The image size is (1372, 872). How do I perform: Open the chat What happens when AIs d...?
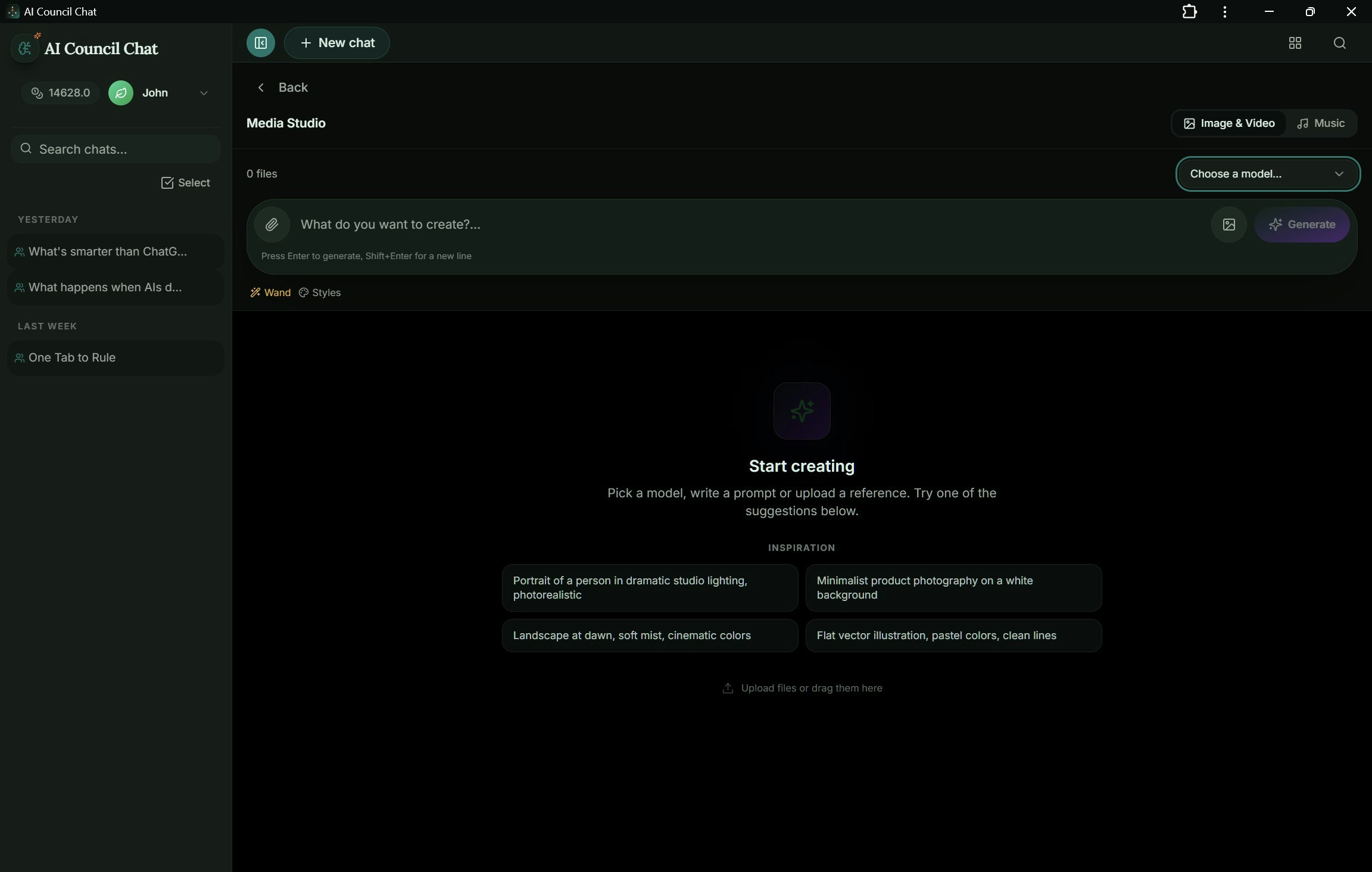point(116,288)
